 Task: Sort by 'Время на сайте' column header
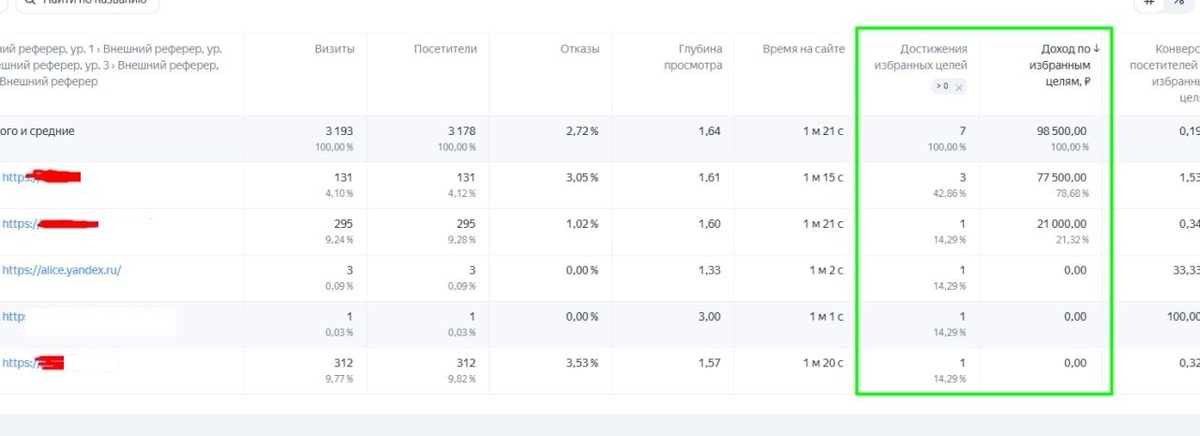[803, 49]
